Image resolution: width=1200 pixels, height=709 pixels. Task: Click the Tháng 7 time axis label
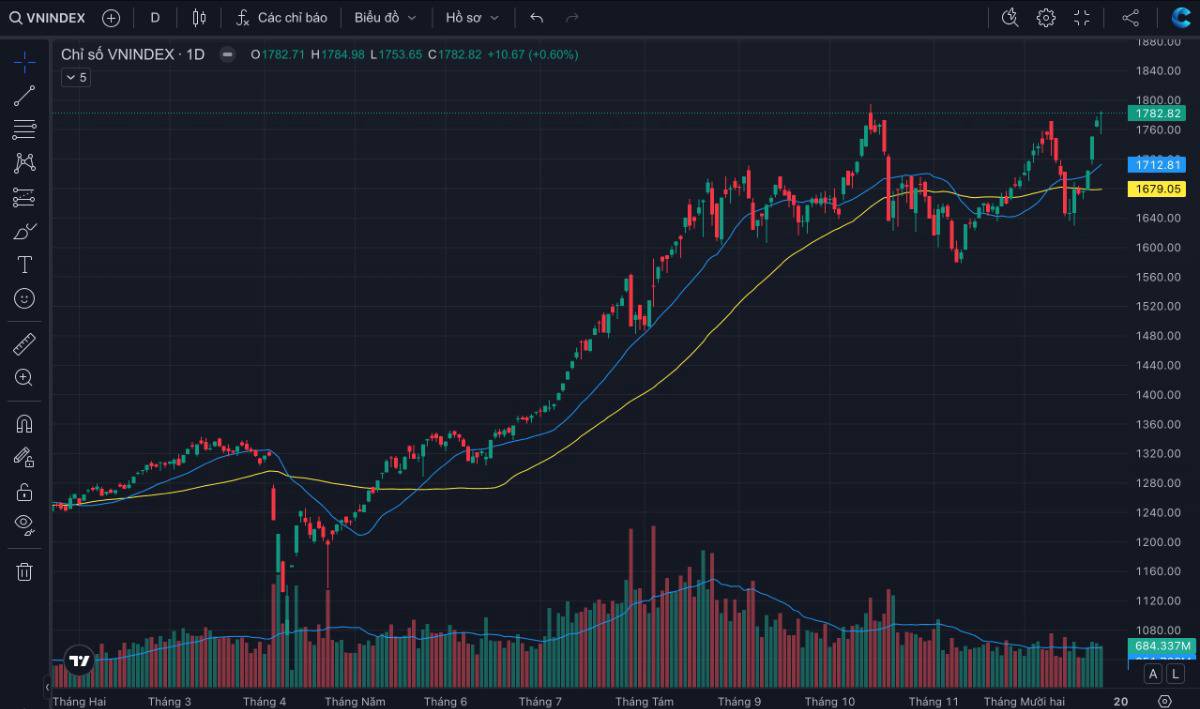tap(540, 701)
